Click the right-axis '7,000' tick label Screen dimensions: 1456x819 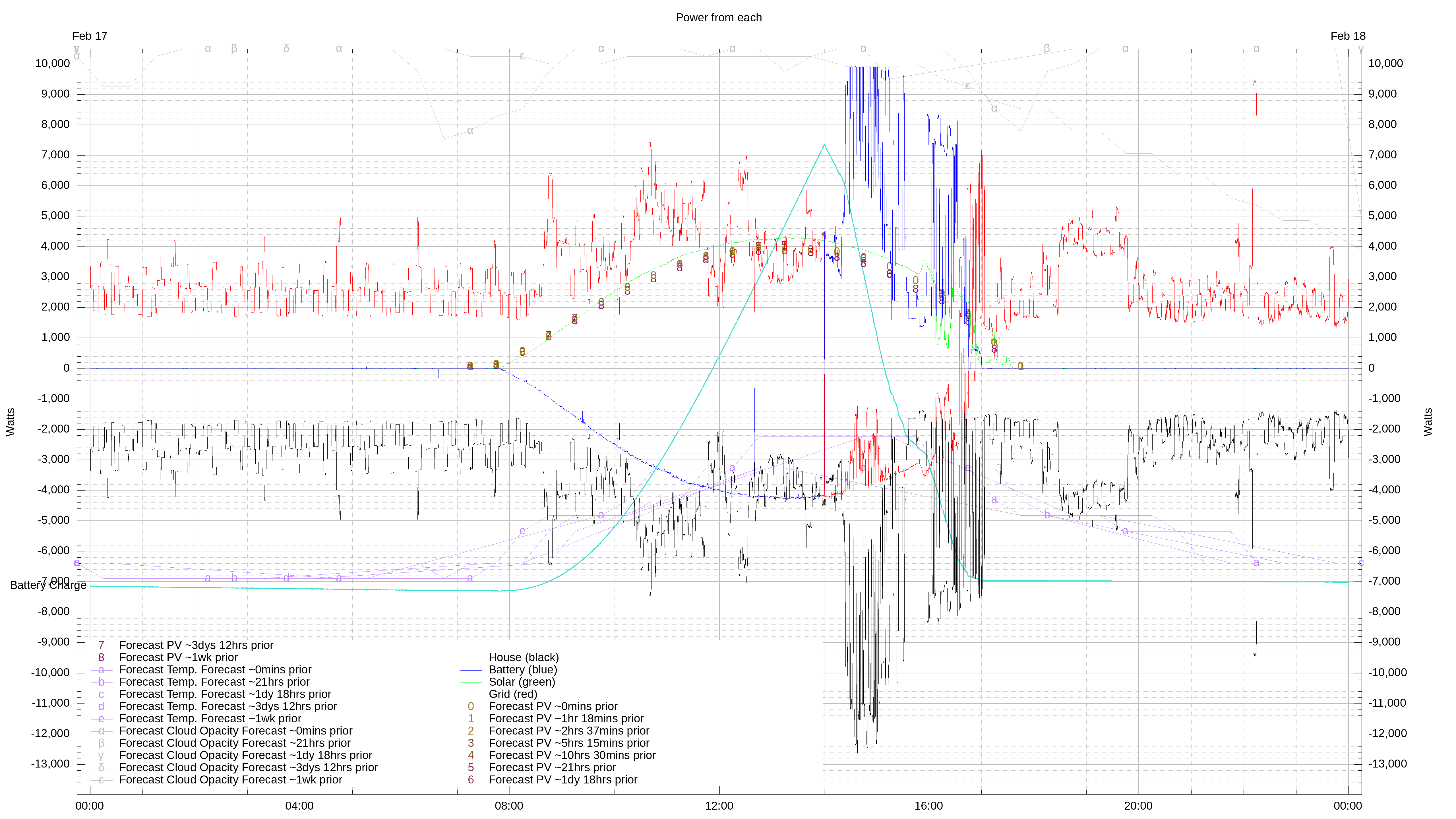pos(1382,155)
